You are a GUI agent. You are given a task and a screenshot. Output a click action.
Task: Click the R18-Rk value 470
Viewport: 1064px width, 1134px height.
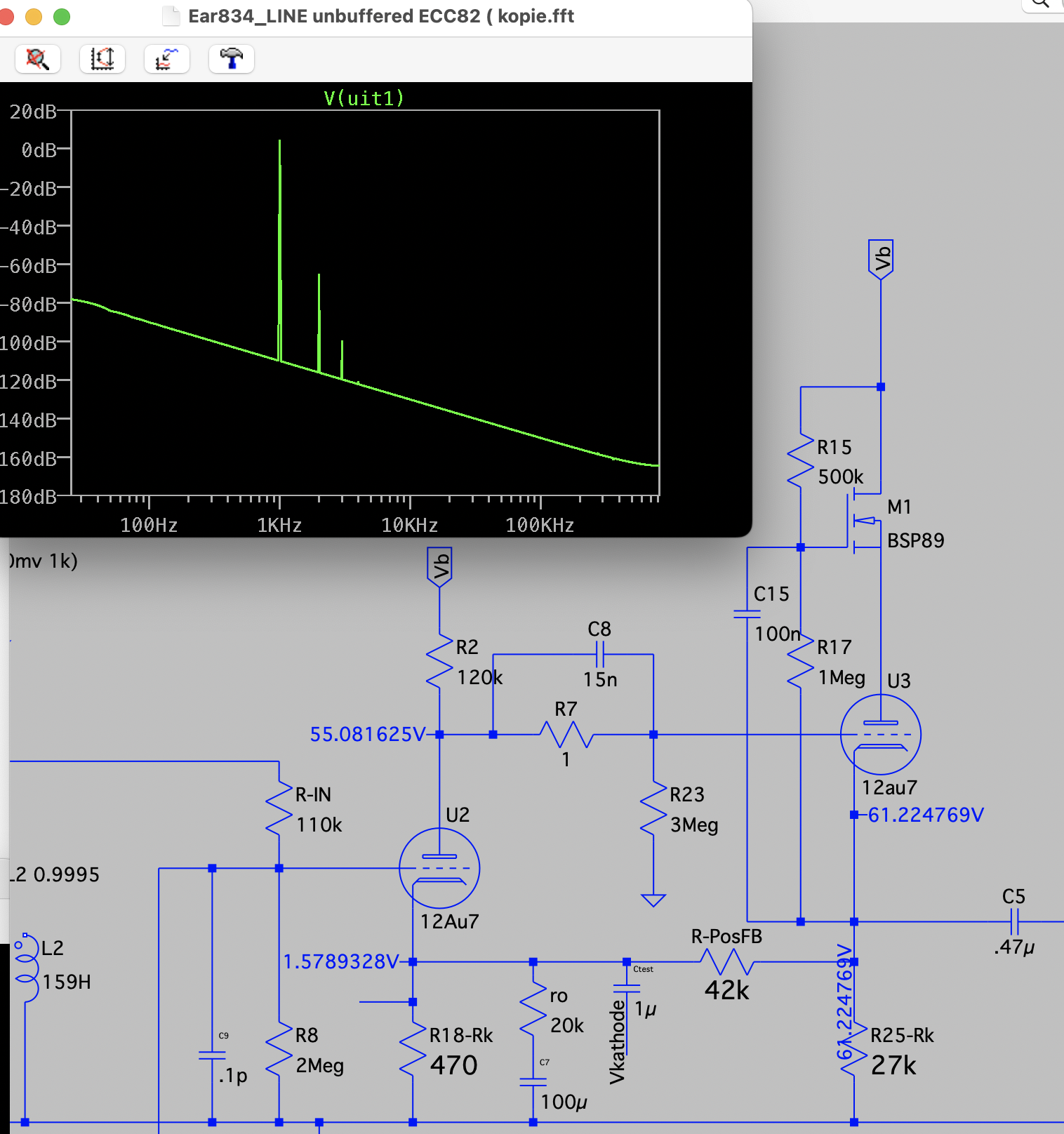(x=454, y=1066)
